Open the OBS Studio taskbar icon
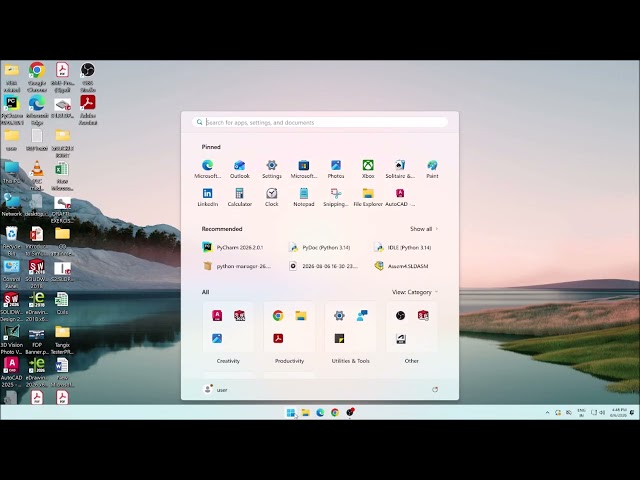The height and width of the screenshot is (480, 640). 350,413
